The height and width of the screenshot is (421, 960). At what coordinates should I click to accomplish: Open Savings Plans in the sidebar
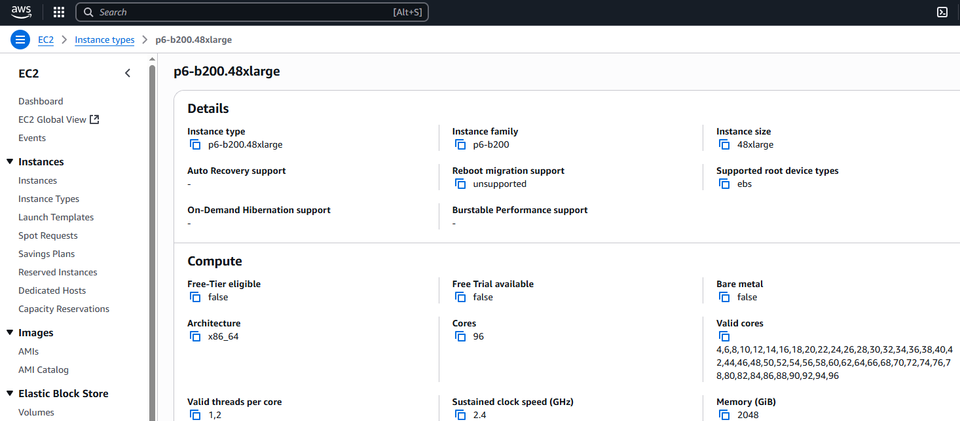pyautogui.click(x=47, y=254)
